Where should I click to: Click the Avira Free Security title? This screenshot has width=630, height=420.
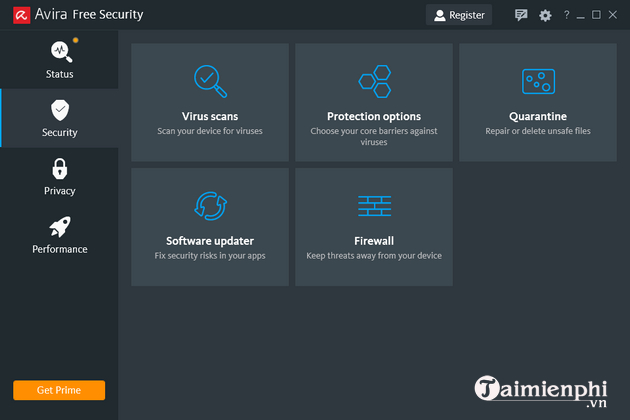(x=89, y=15)
